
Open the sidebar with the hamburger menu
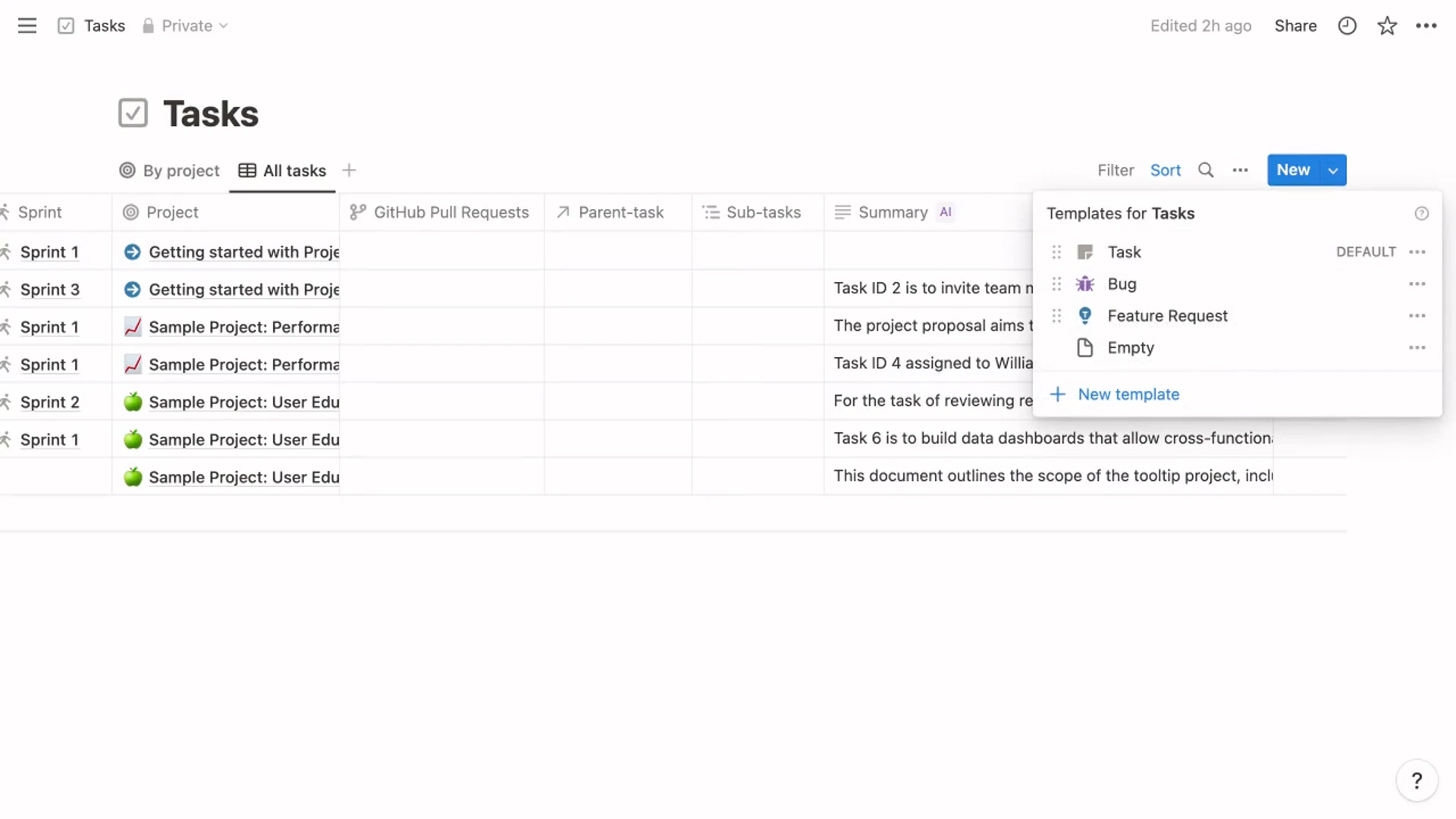click(x=27, y=25)
